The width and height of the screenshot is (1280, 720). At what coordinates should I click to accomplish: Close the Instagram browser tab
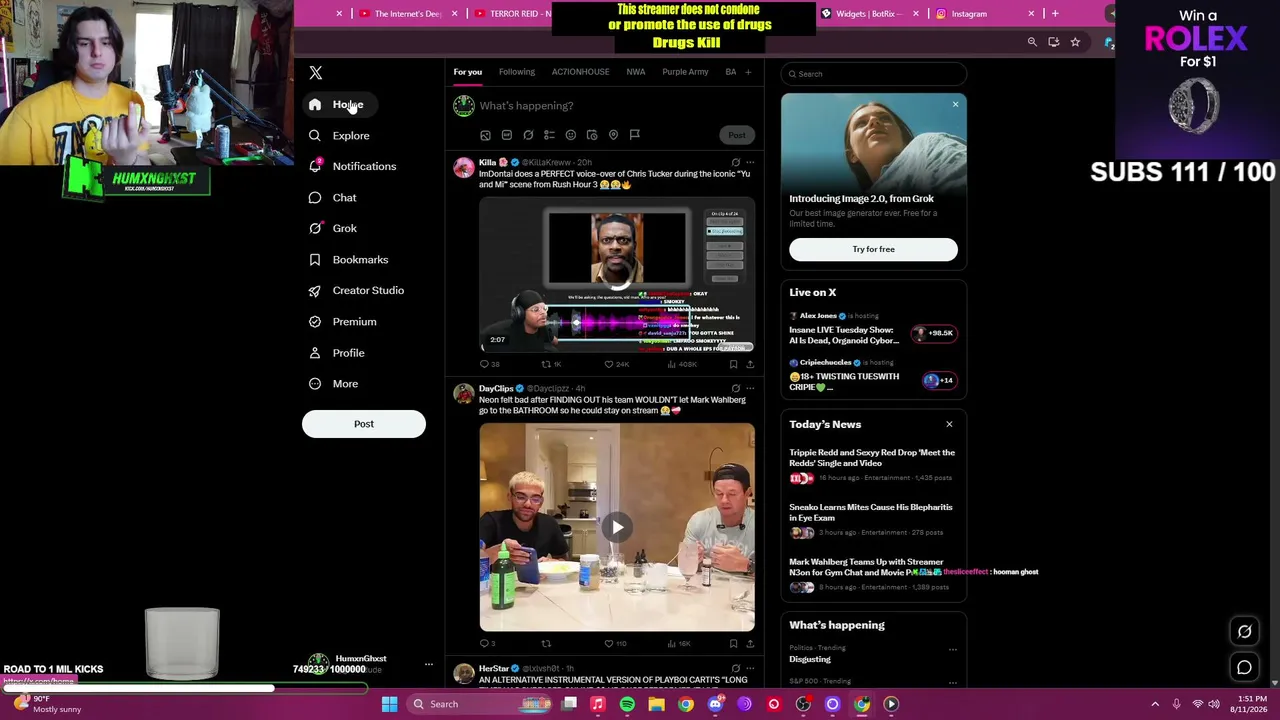pyautogui.click(x=1031, y=14)
